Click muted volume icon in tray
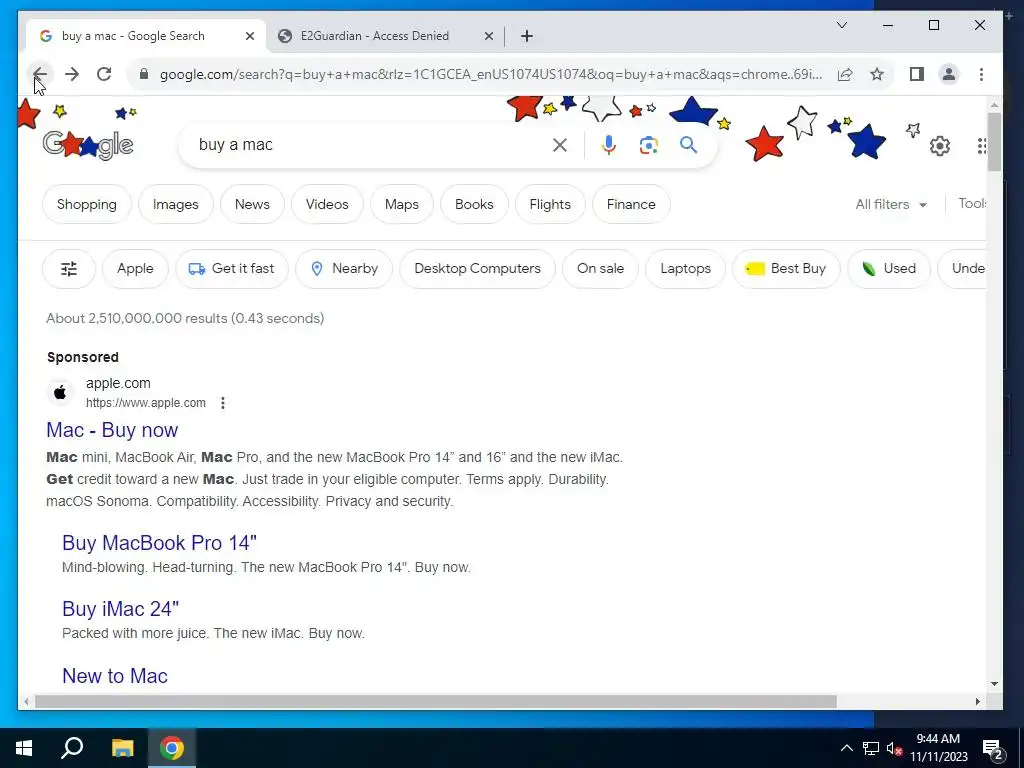Screen dimensions: 1024x768 tap(894, 748)
